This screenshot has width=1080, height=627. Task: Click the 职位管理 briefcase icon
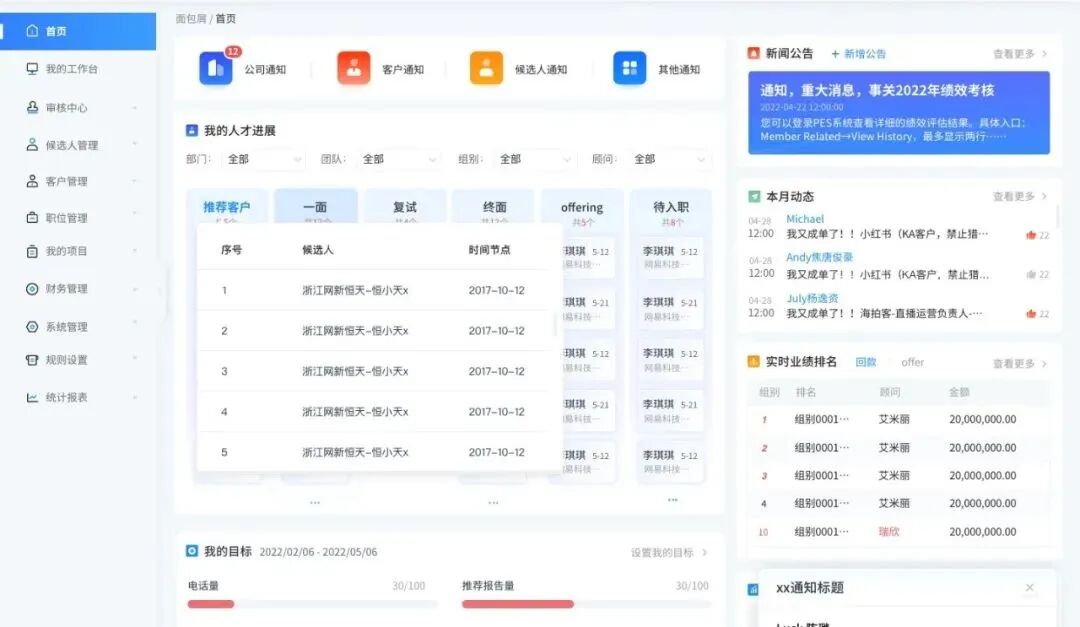(x=32, y=218)
